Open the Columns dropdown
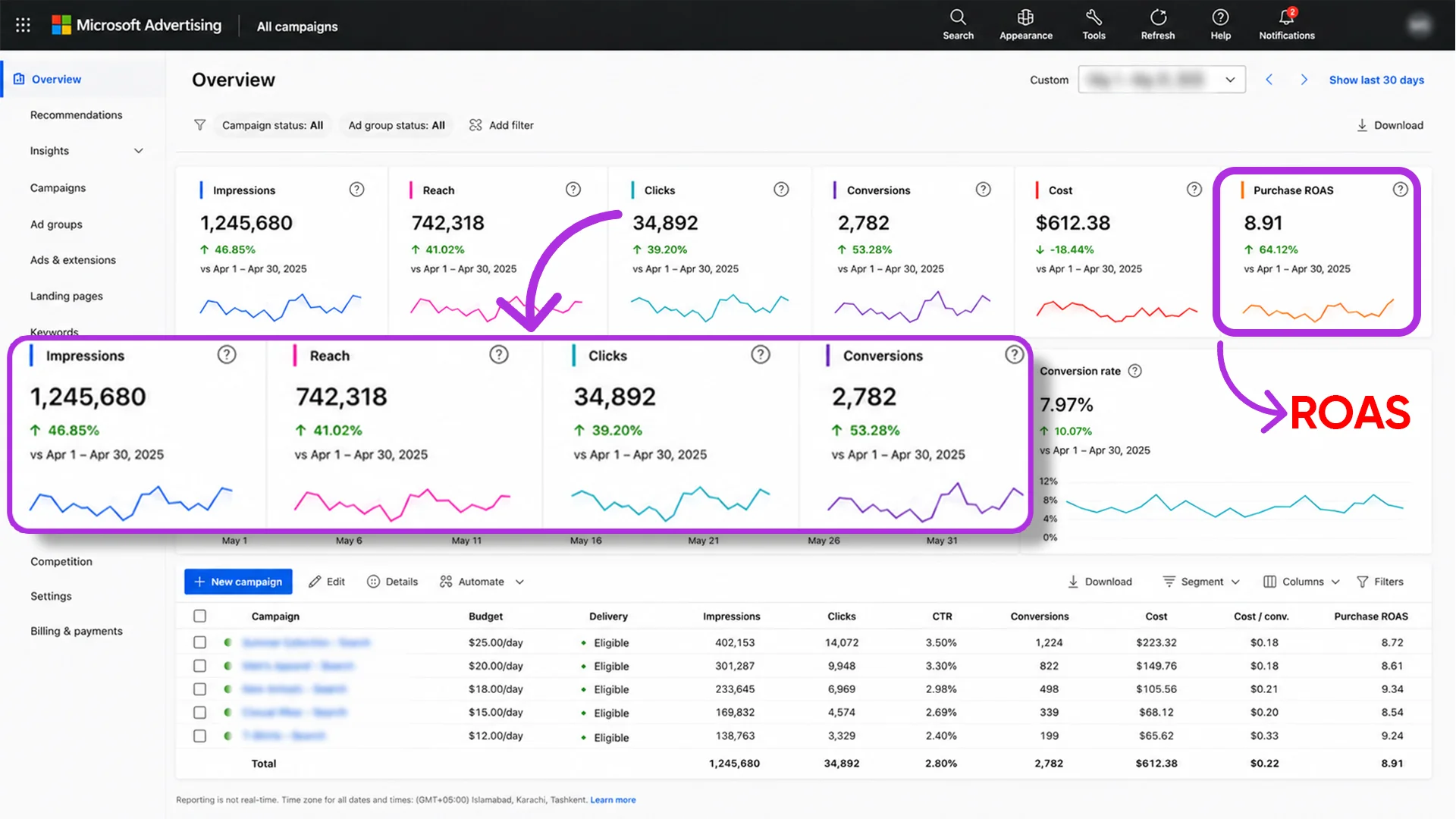 [x=1301, y=582]
